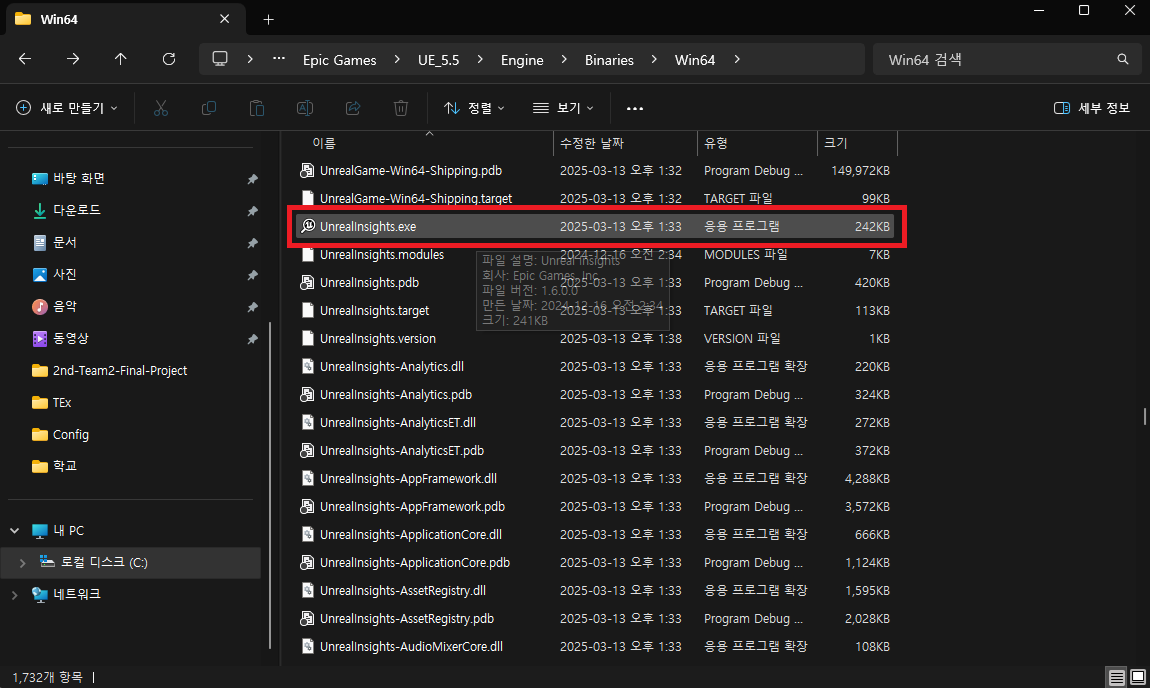Unpin 문서 with its pin icon
The image size is (1150, 688).
252,243
